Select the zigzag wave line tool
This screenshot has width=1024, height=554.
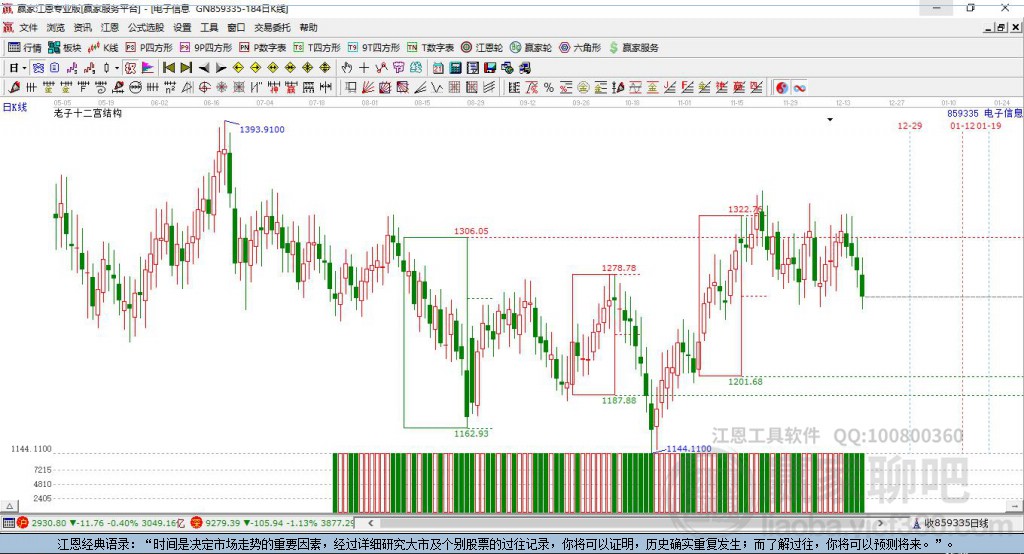click(437, 88)
